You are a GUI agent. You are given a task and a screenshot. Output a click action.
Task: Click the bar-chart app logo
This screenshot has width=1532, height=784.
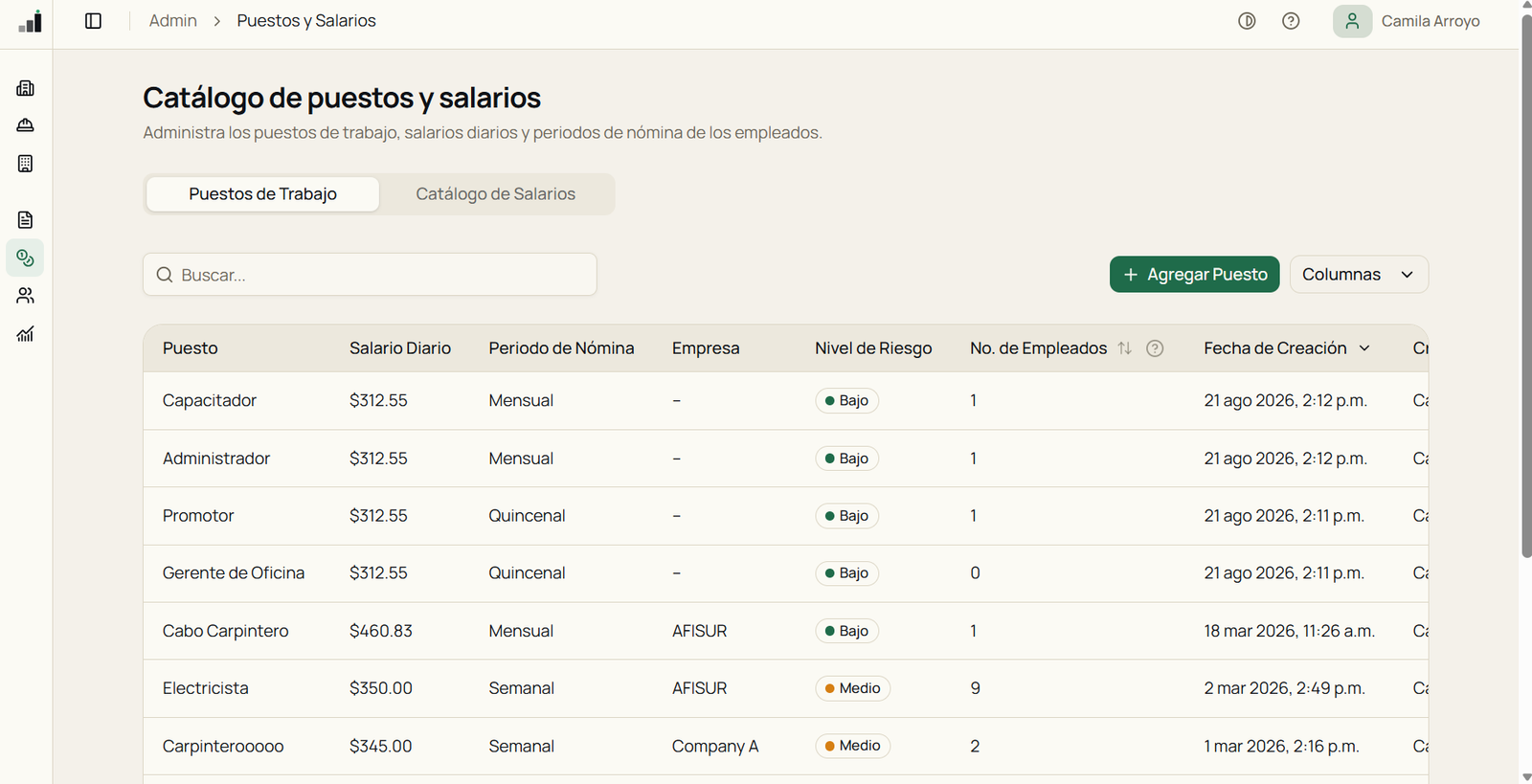30,21
